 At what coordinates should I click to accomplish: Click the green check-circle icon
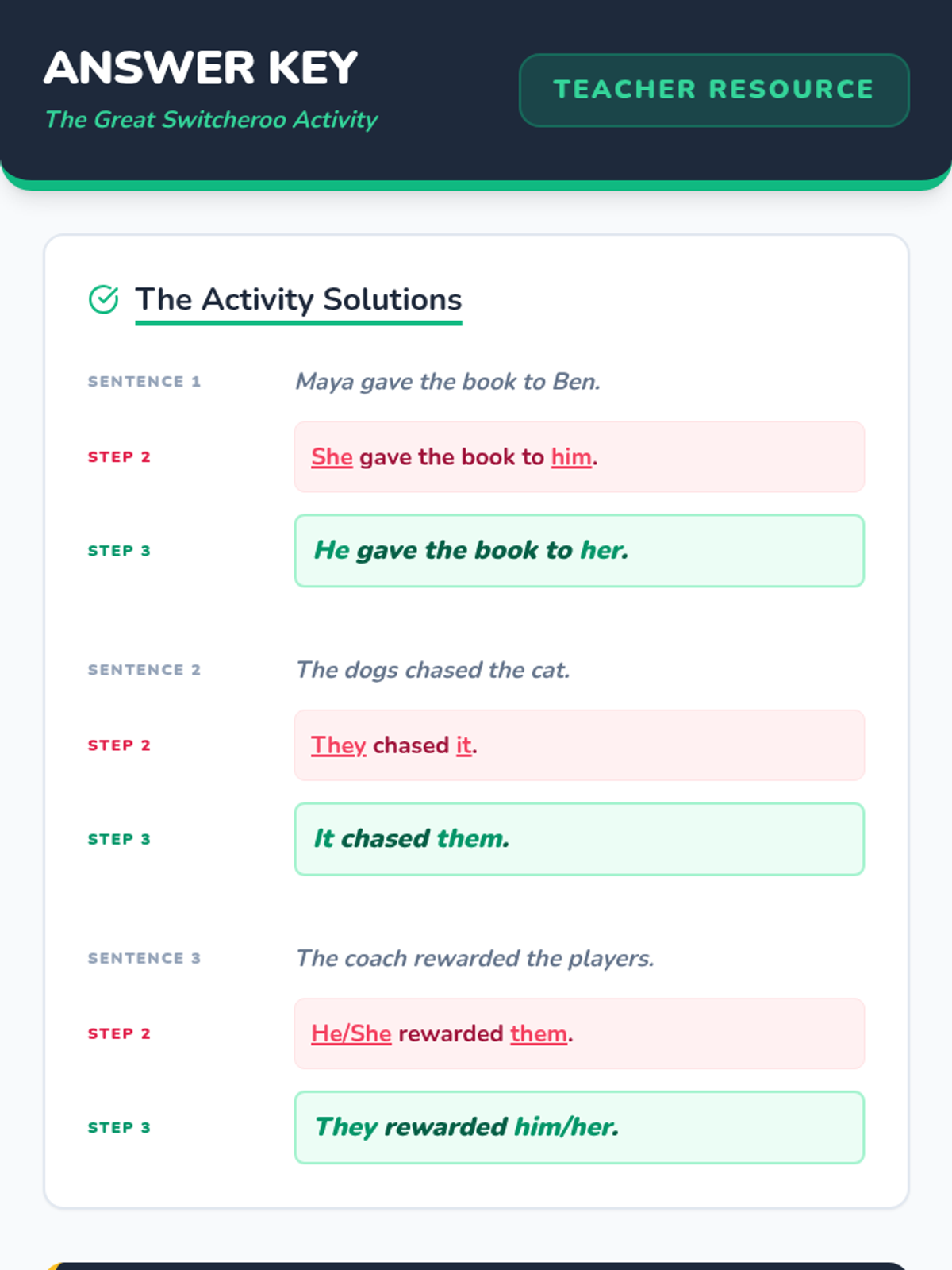tap(103, 299)
